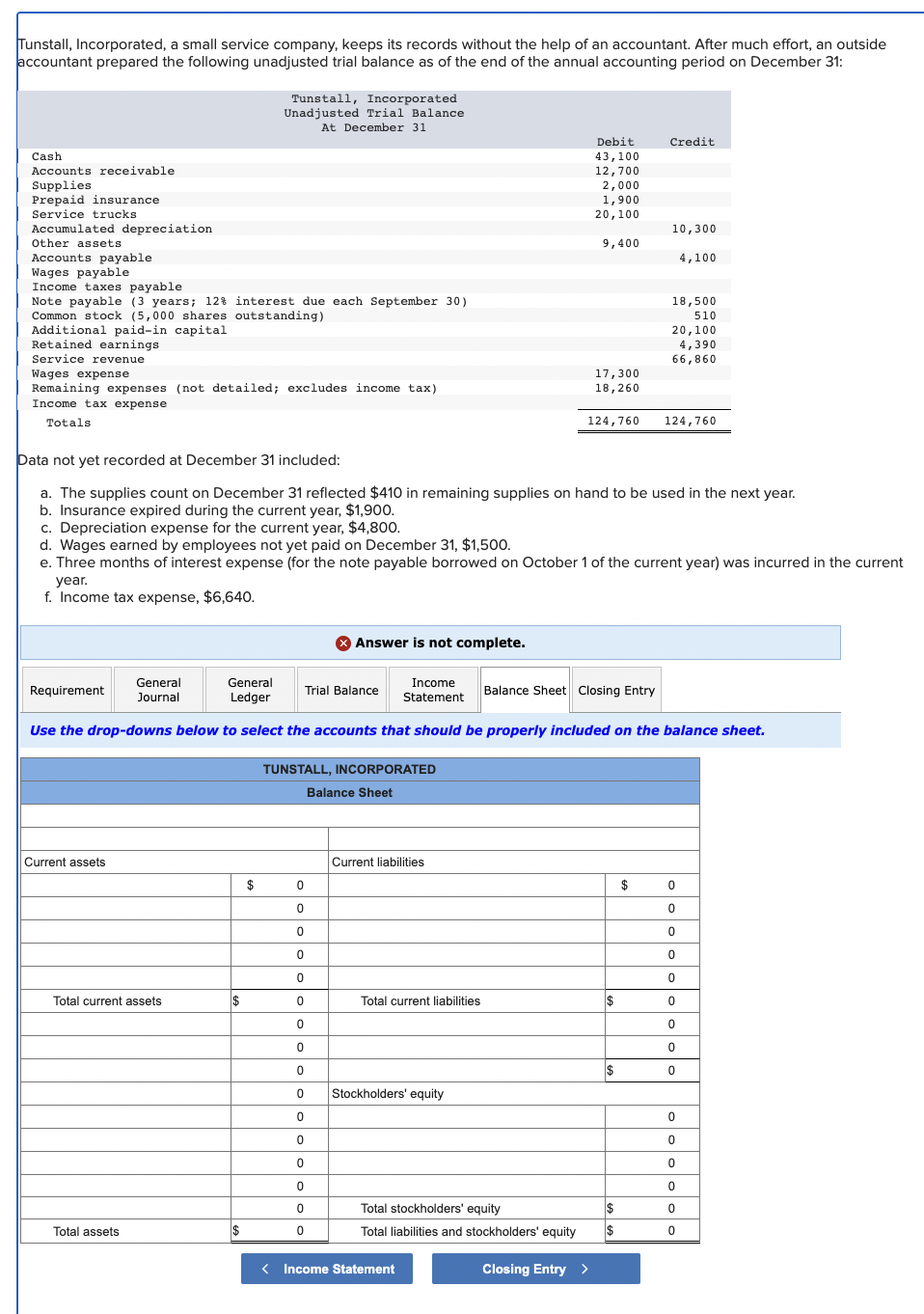Open the Closing Entry tab
Image resolution: width=924 pixels, height=1314 pixels.
tap(615, 689)
